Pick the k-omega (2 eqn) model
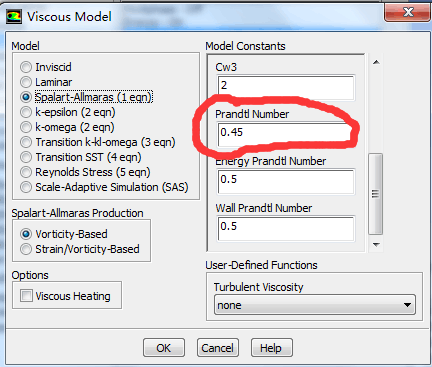This screenshot has height=367, width=432. (26, 127)
